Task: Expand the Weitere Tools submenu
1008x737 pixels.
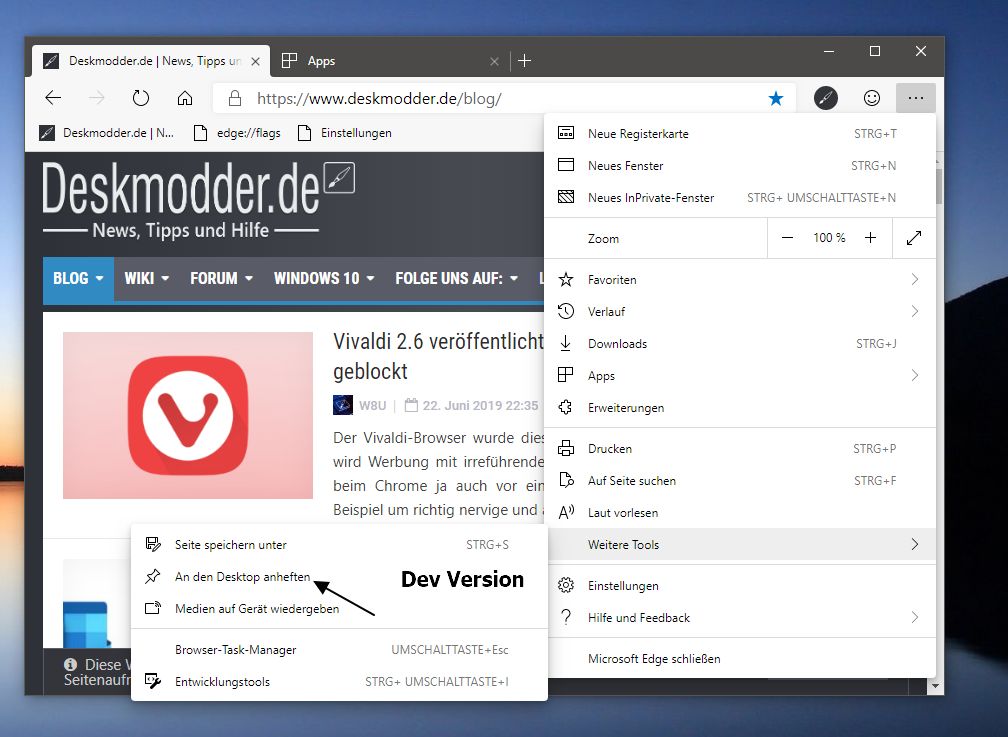Action: tap(740, 545)
